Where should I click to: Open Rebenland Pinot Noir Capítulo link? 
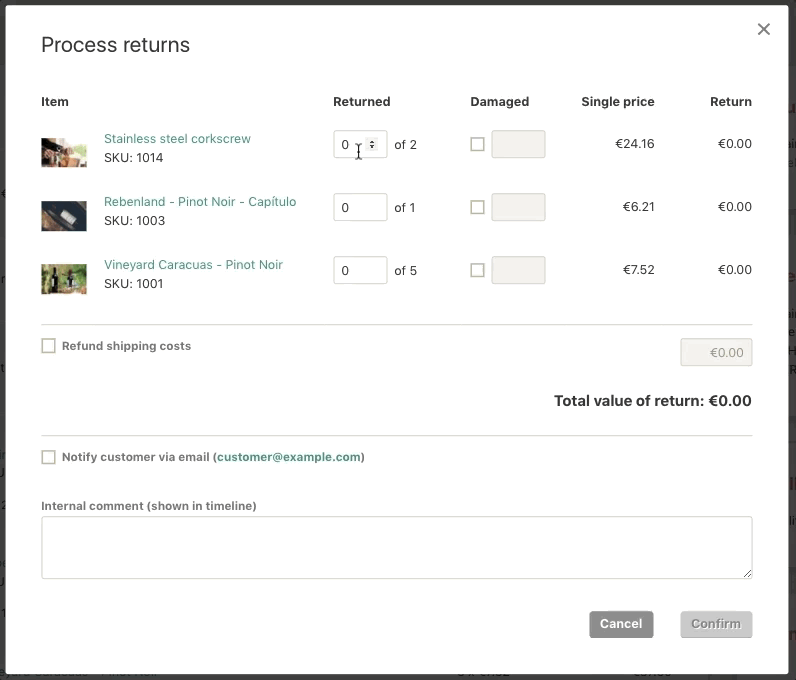200,202
